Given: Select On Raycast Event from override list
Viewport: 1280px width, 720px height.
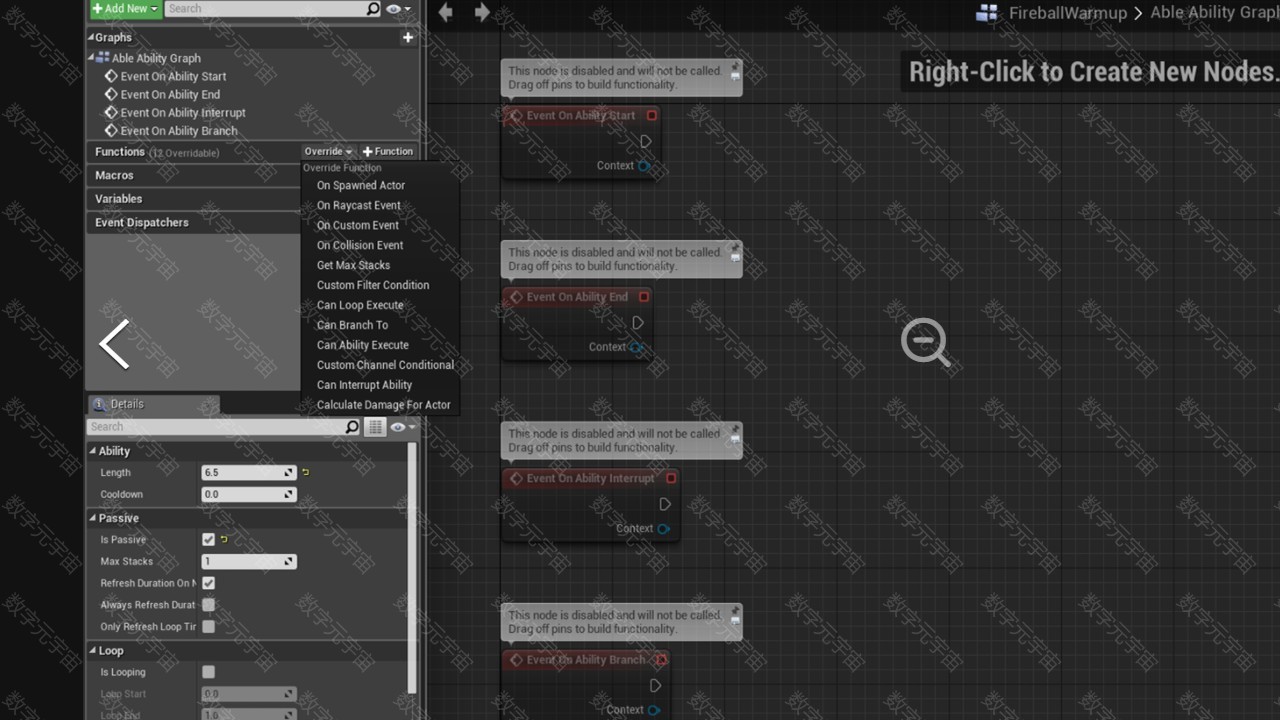Looking at the screenshot, I should 358,205.
